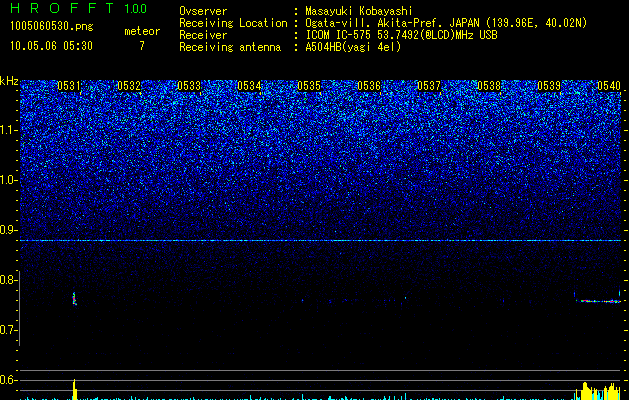Click the meteor count value 7
Image resolution: width=629 pixels, height=400 pixels.
(x=142, y=46)
